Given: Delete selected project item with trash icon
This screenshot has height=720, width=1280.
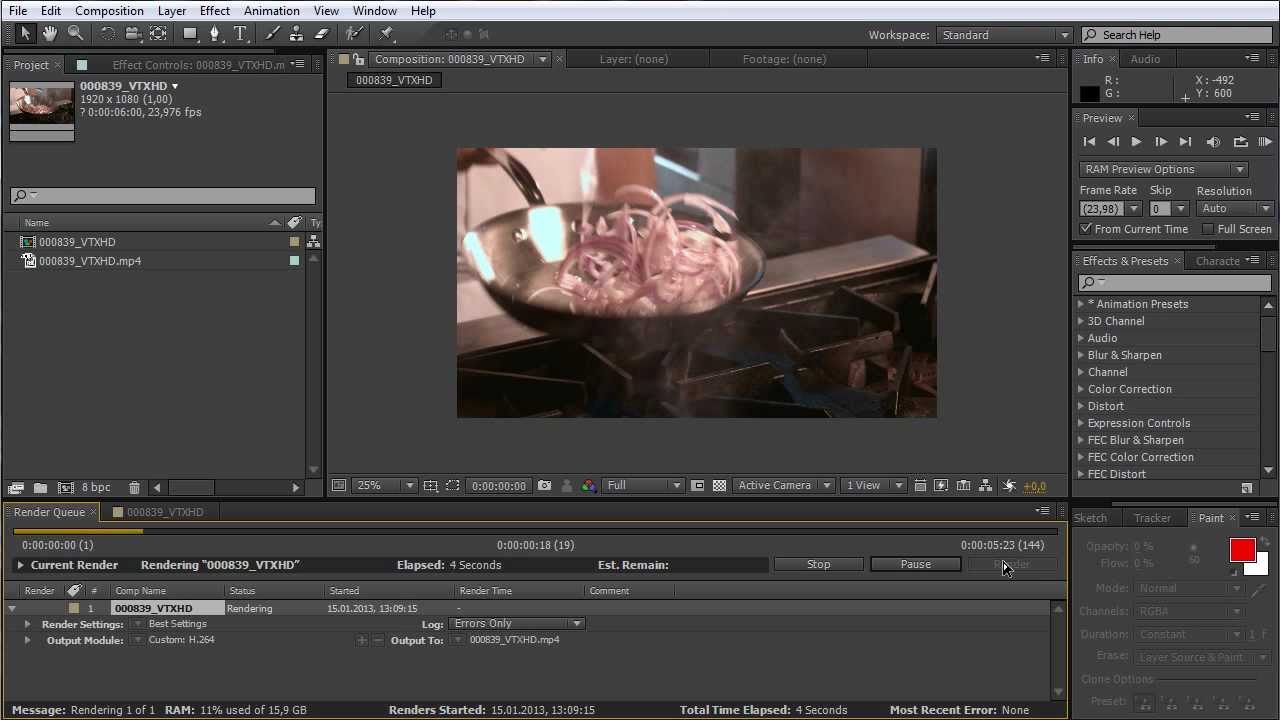Looking at the screenshot, I should click(134, 488).
